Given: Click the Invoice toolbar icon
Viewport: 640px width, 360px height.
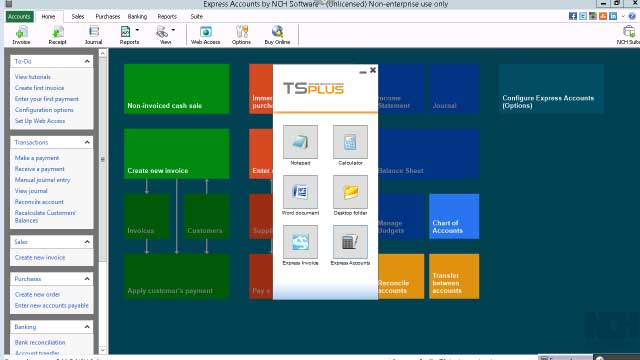Looking at the screenshot, I should [x=21, y=35].
